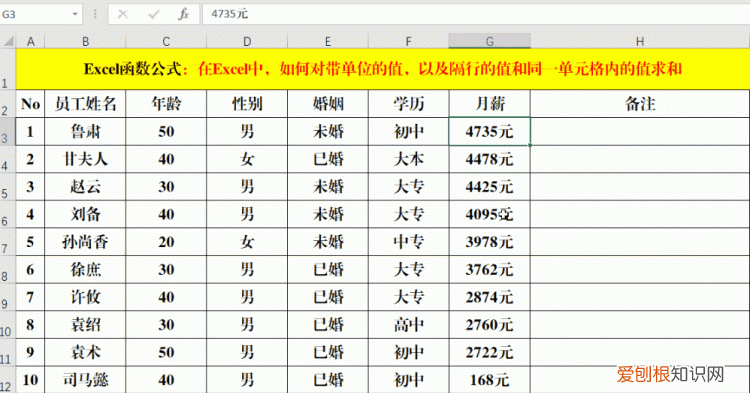Select row 12 header

coord(8,380)
